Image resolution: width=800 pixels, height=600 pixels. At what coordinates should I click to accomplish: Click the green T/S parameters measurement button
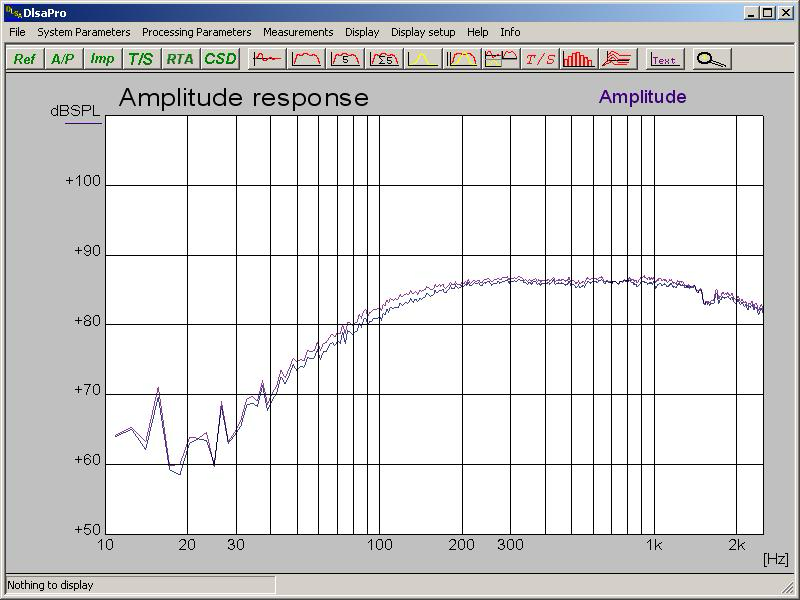coord(141,59)
